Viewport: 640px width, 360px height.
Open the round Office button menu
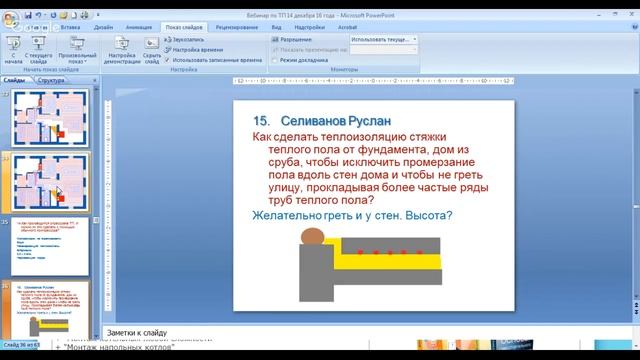pos(10,19)
